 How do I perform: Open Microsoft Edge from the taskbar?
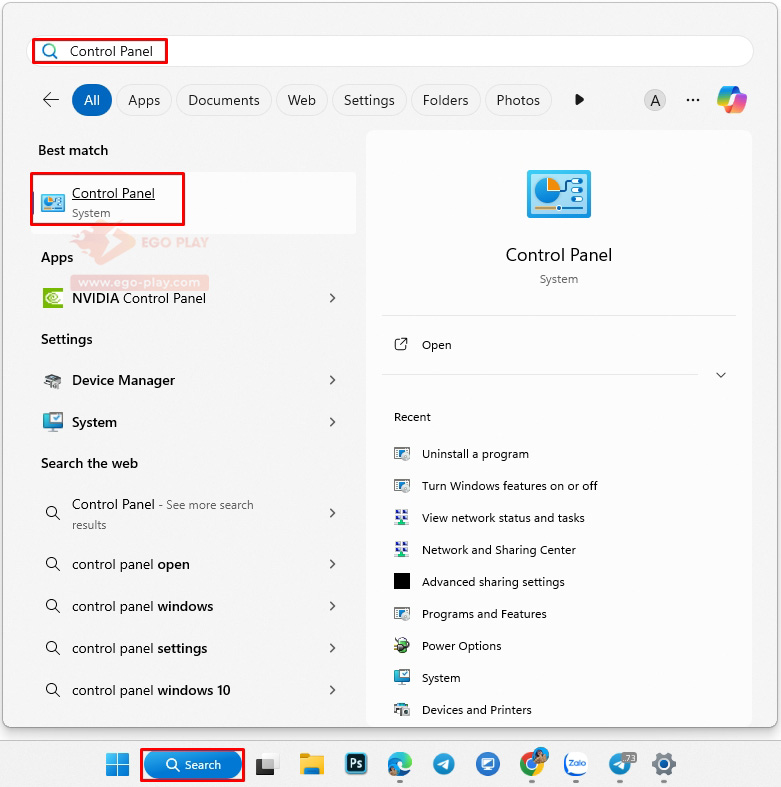coord(400,764)
